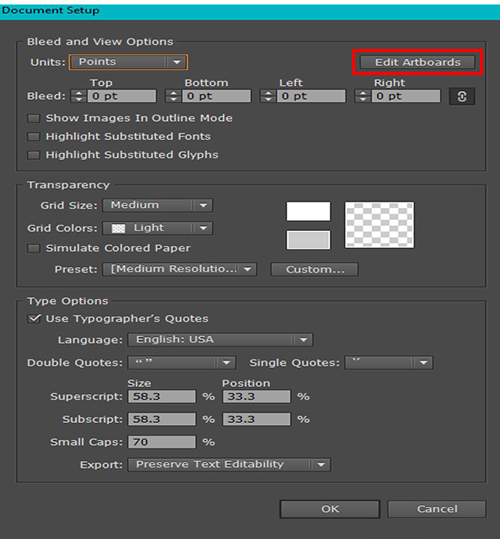The height and width of the screenshot is (539, 500).
Task: Click the Bottom bleed stepper arrows
Action: pos(173,96)
